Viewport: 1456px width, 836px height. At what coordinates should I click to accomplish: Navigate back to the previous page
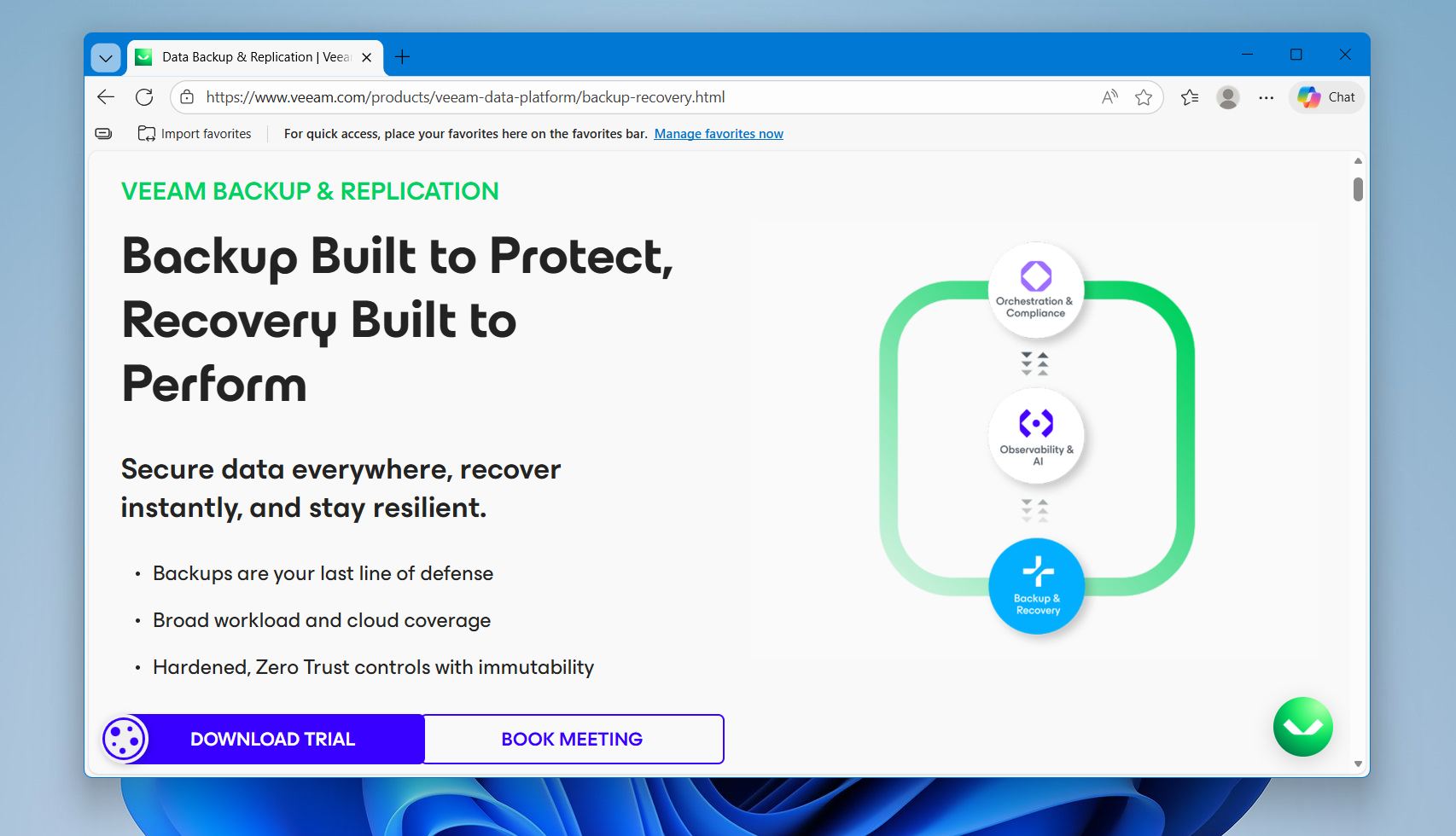point(104,96)
